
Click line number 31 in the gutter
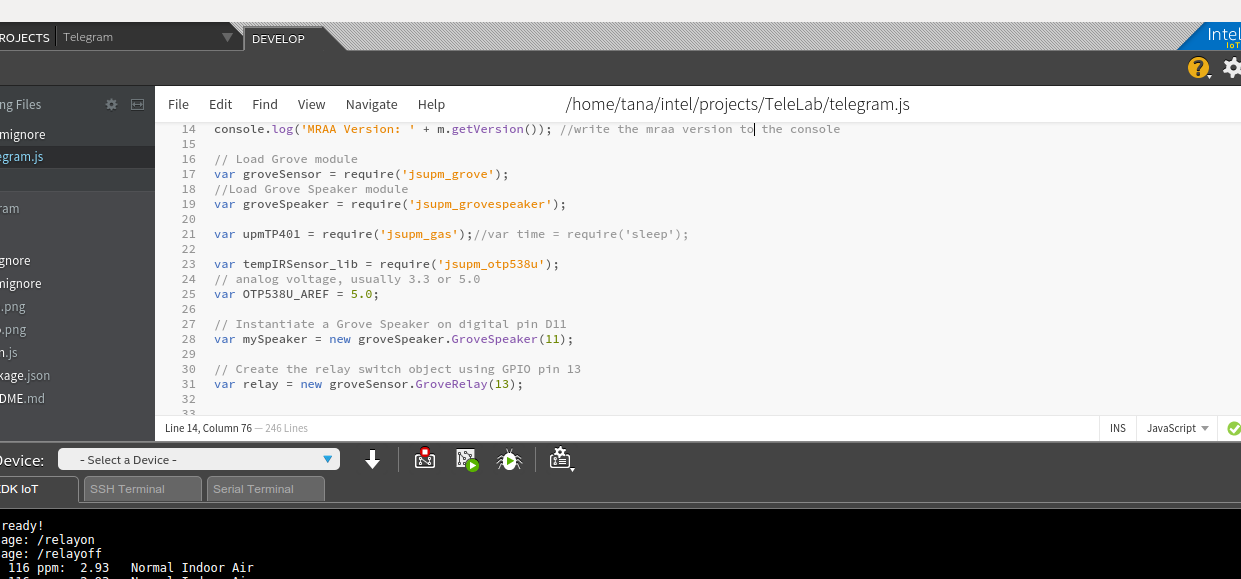tap(189, 384)
